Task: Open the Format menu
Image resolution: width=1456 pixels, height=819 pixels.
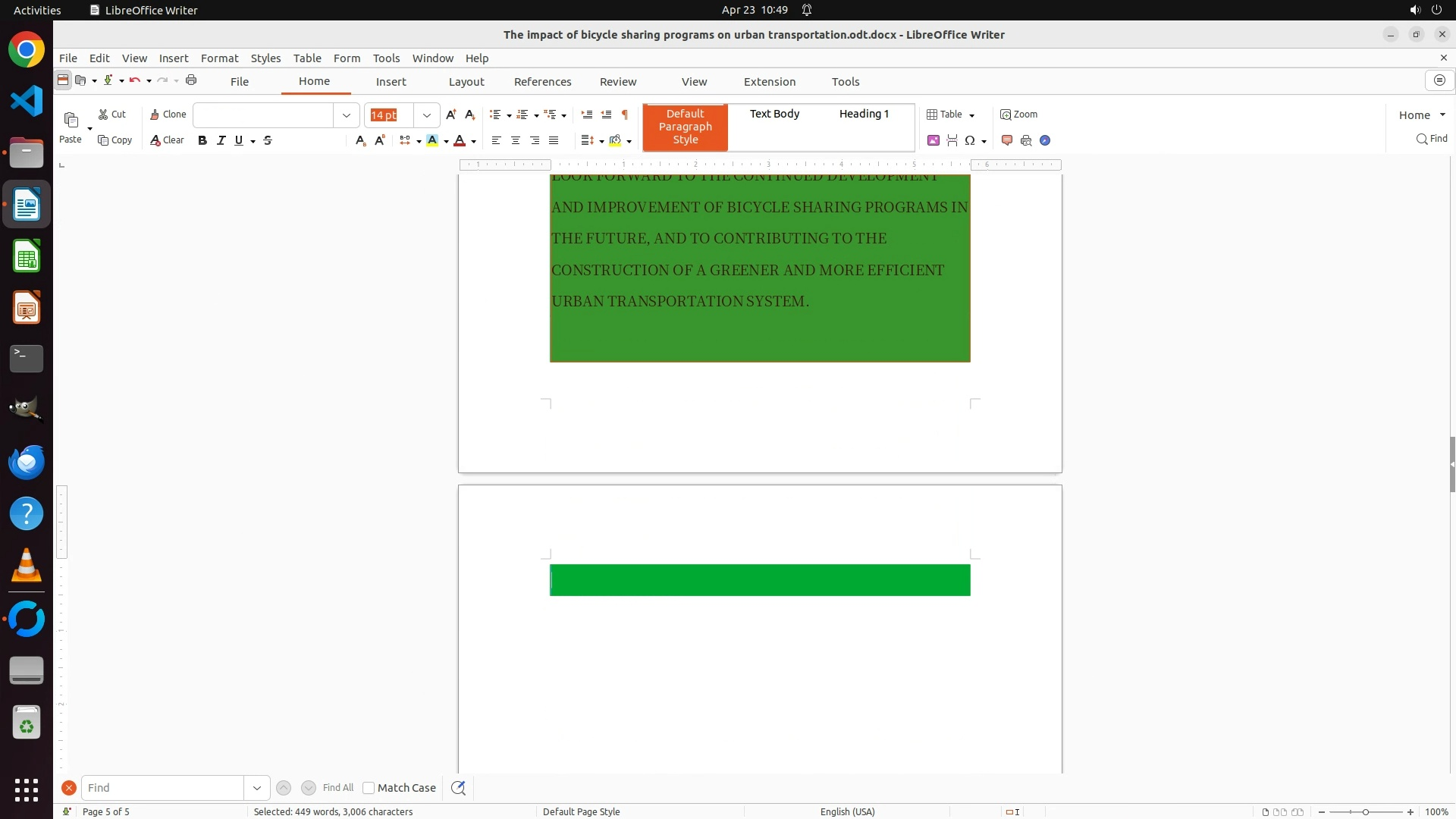Action: coord(219,58)
